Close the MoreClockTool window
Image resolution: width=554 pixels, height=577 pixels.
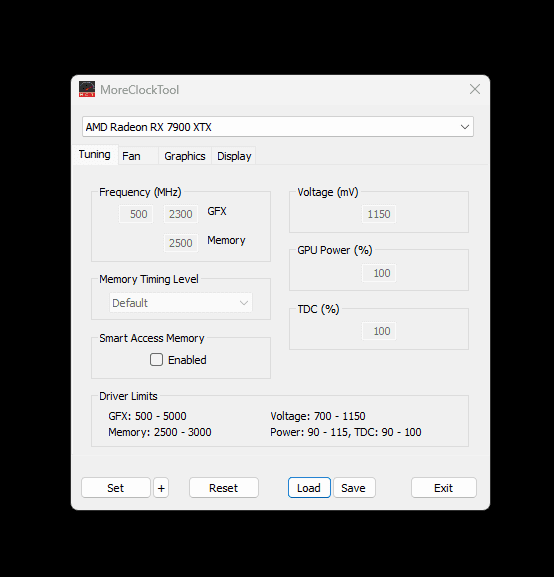[x=474, y=89]
